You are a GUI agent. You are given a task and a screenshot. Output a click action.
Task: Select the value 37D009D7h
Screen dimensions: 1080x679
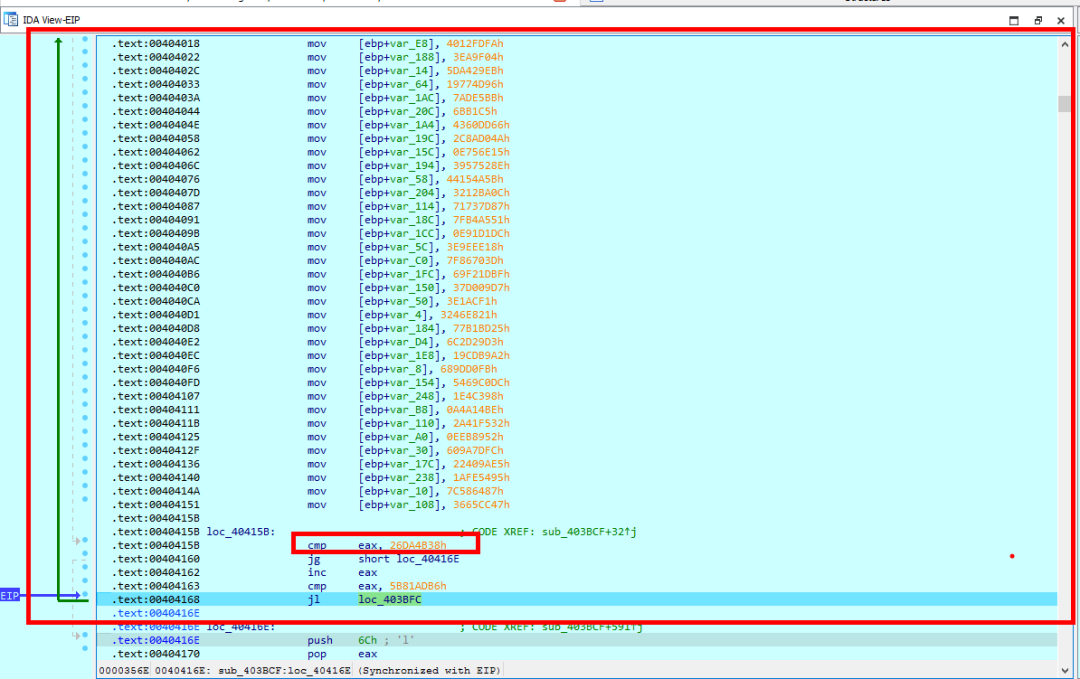tap(481, 288)
